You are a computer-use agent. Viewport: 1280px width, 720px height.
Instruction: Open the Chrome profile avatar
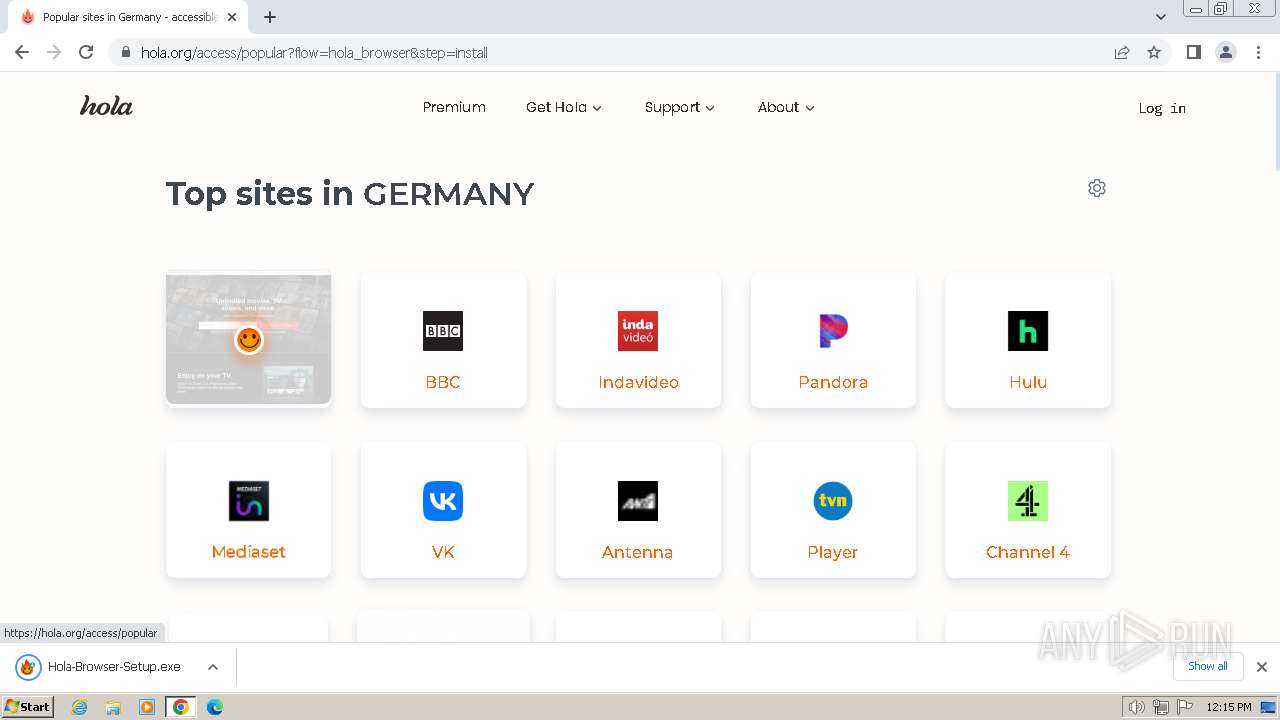click(x=1226, y=52)
